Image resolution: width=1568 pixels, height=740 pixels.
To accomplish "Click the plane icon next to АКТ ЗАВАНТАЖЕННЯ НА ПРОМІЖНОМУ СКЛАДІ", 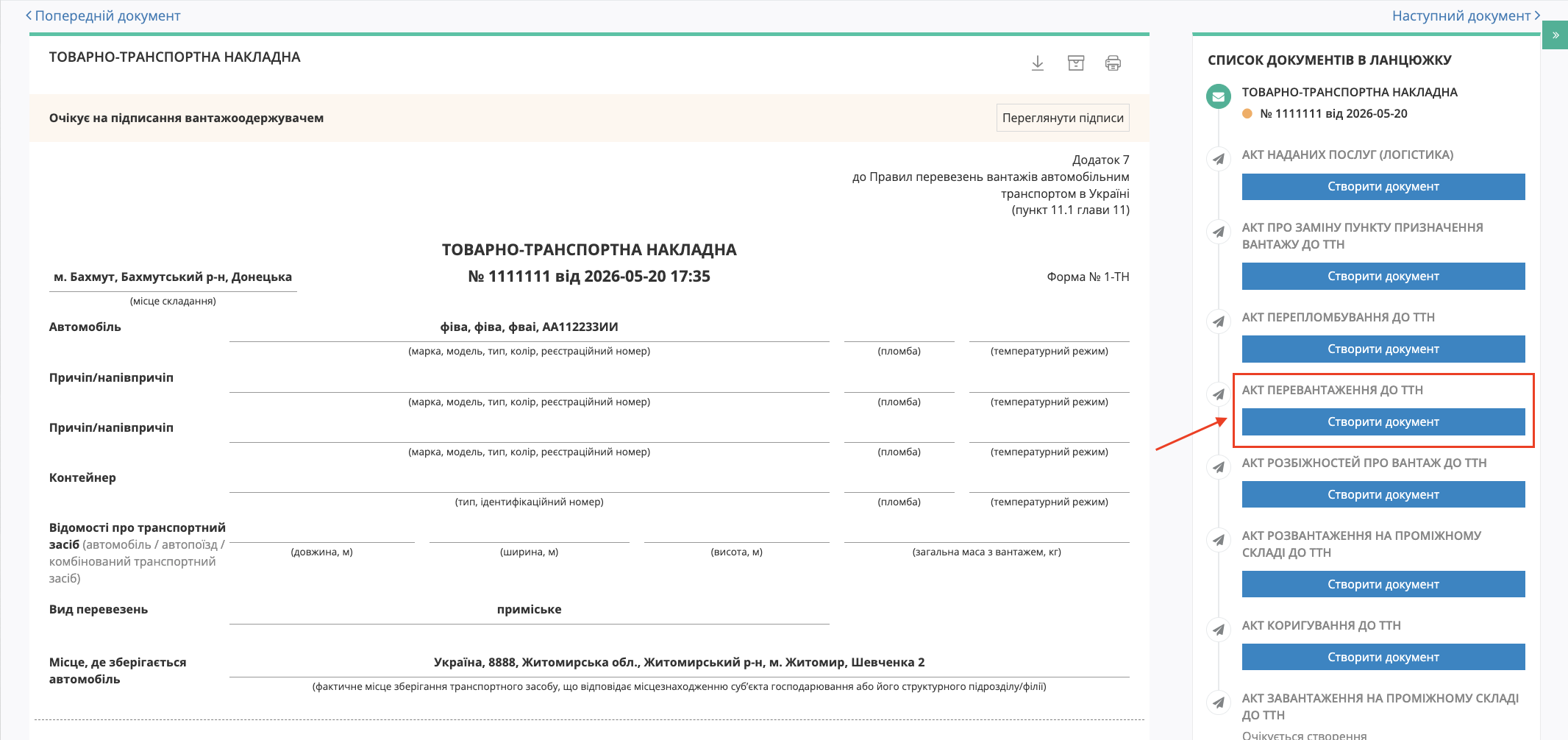I will coord(1219,702).
